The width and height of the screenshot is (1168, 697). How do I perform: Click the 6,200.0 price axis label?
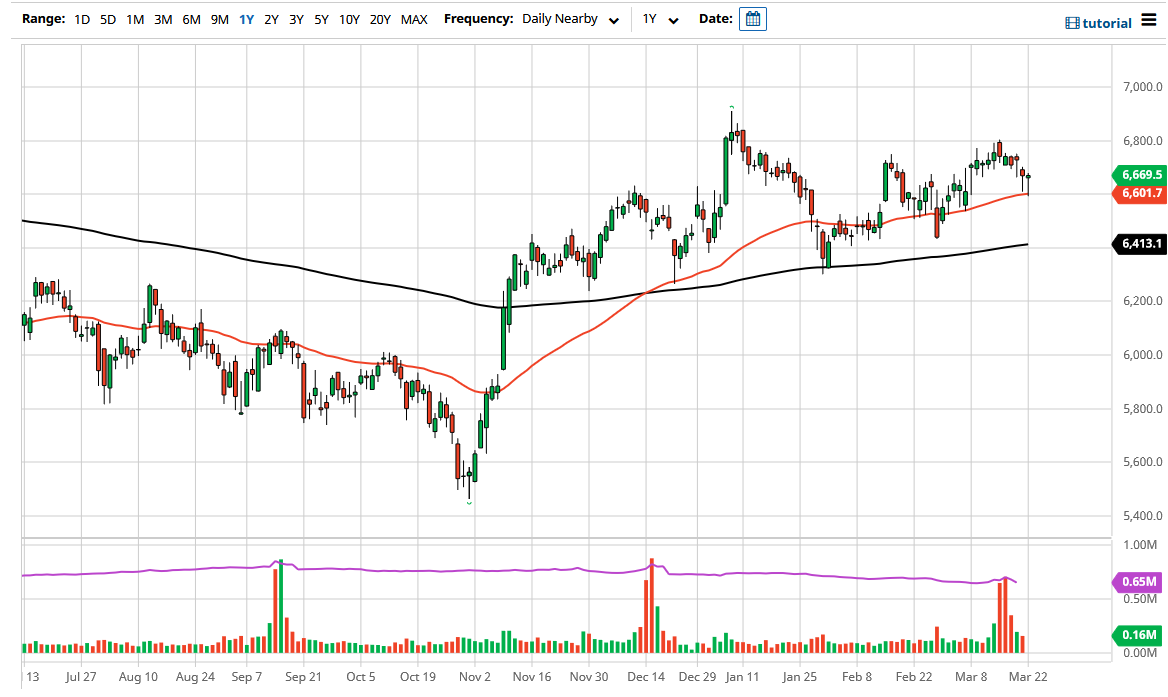(1143, 301)
